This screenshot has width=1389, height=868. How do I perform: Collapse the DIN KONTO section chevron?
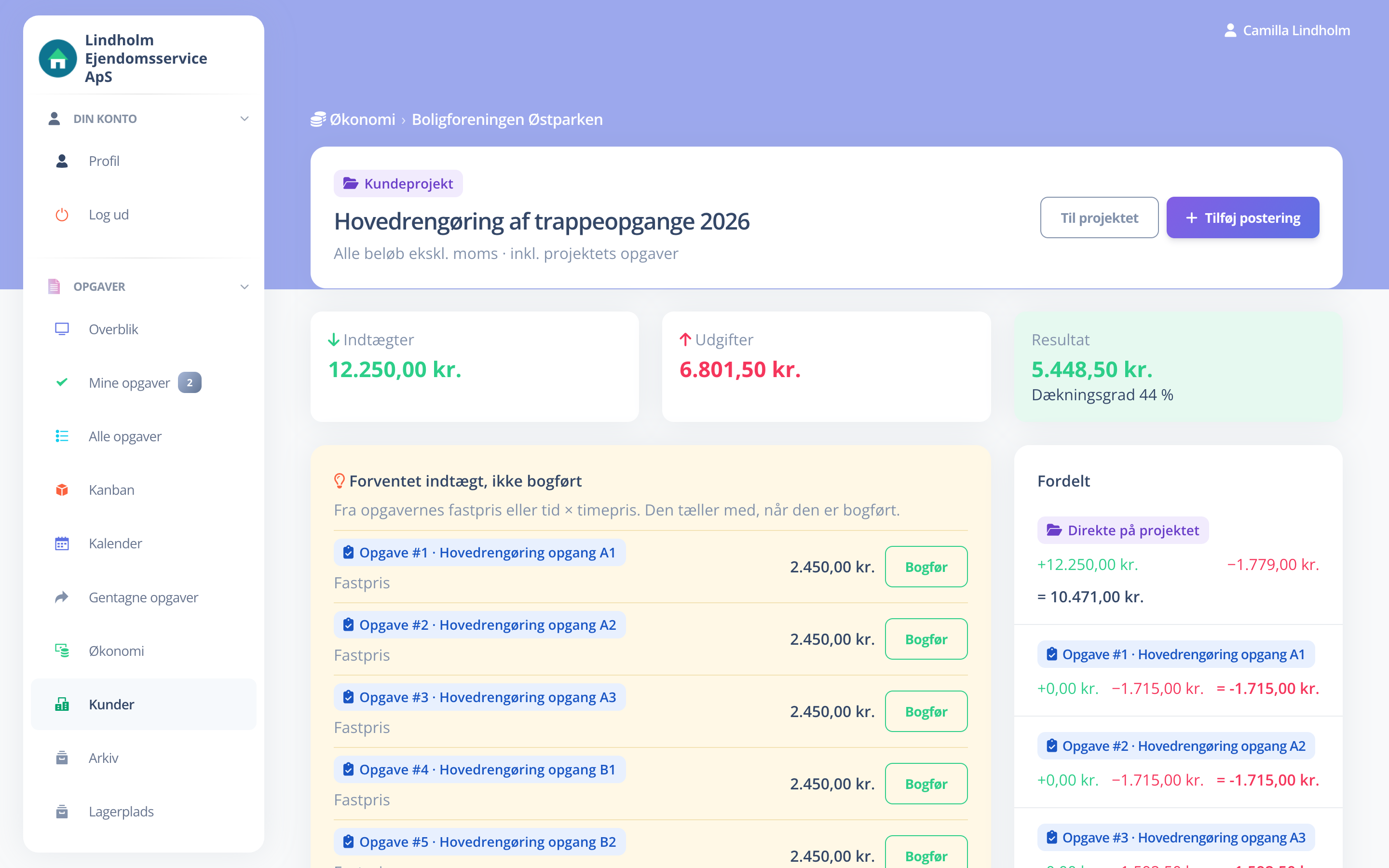[x=245, y=119]
